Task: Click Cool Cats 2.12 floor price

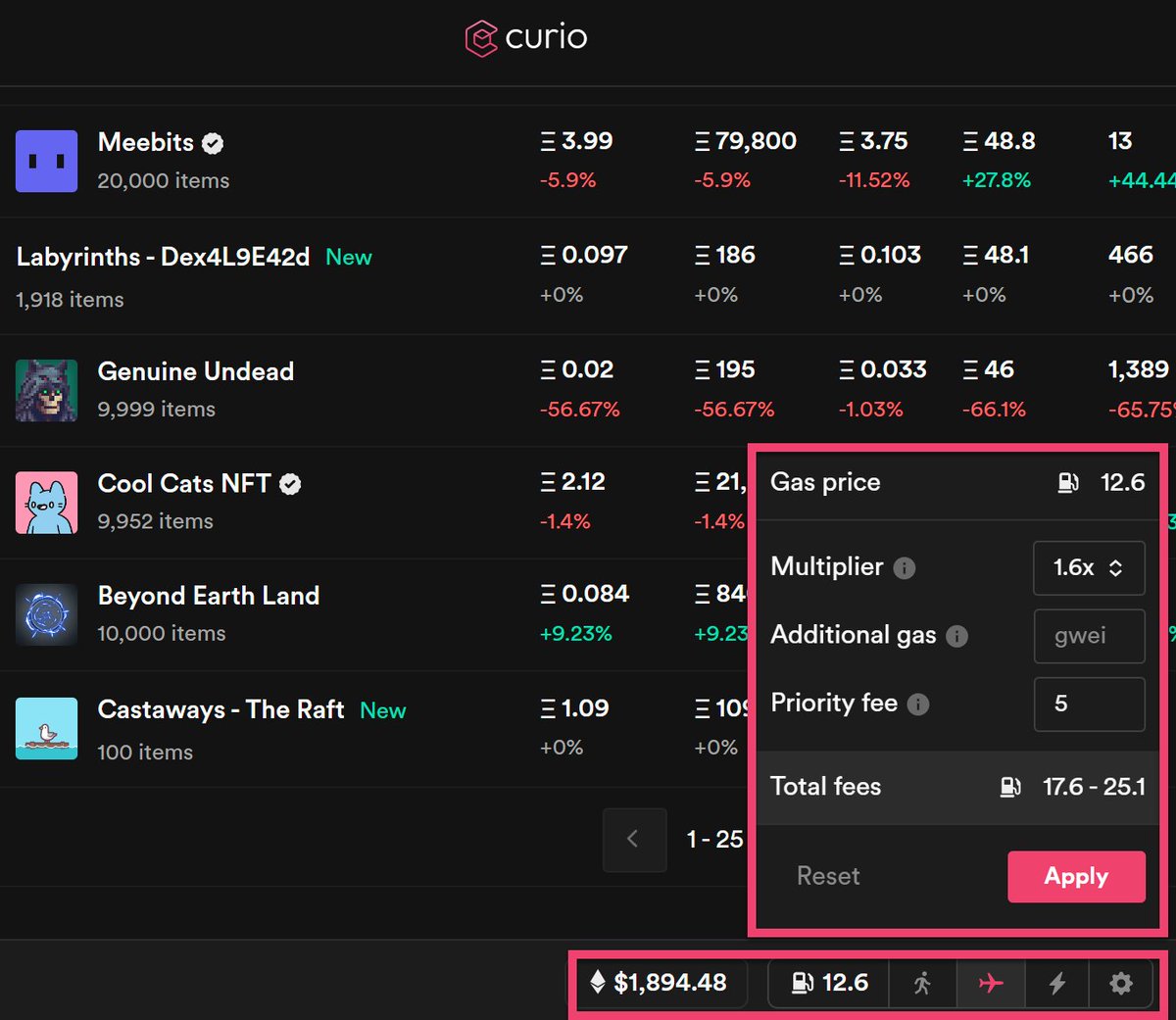Action: (573, 482)
